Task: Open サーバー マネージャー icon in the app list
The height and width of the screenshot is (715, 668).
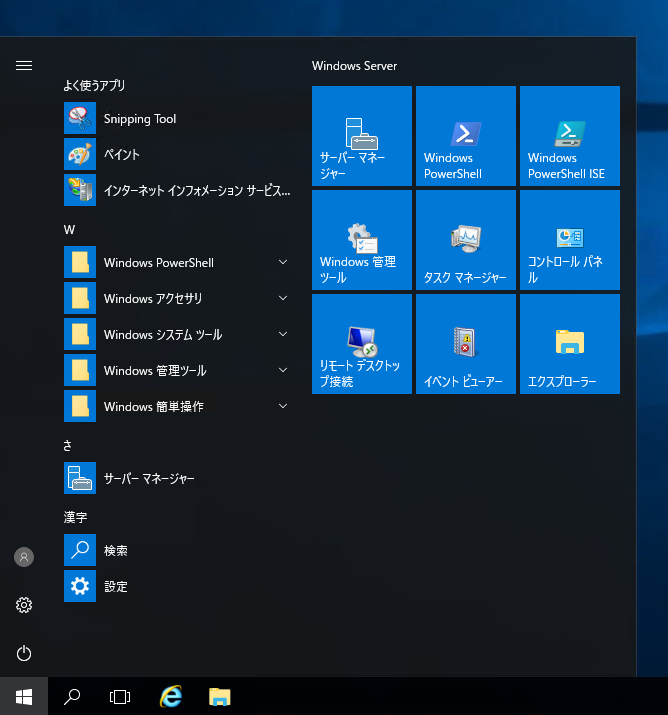Action: [80, 478]
